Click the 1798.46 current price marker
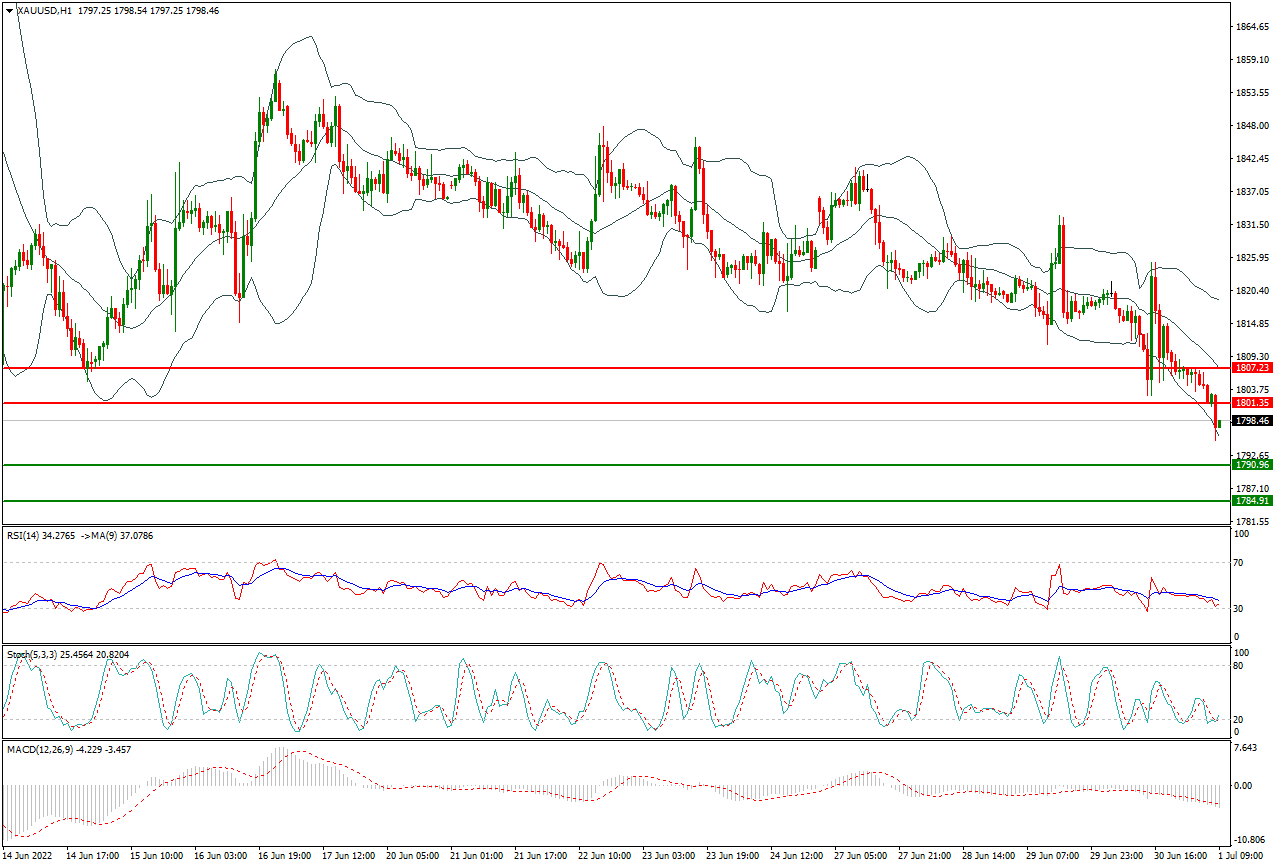The width and height of the screenshot is (1276, 867). 1252,421
